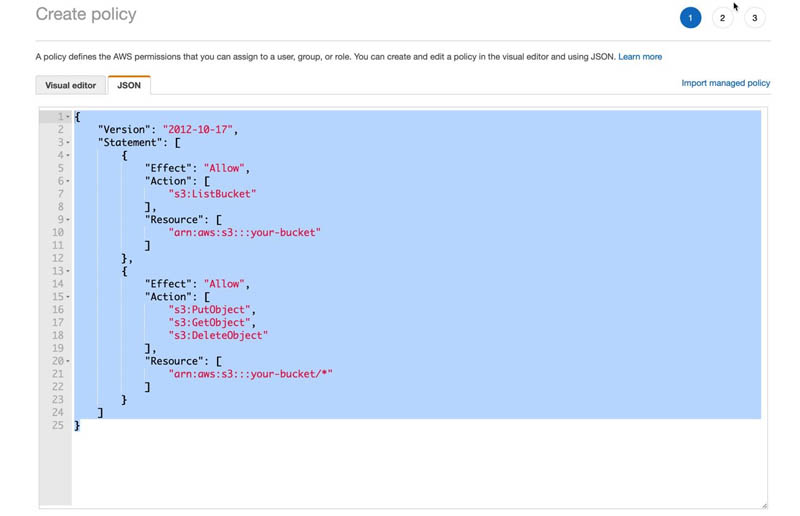800x516 pixels.
Task: Collapse the Statement array fold on line 3
Action: click(68, 142)
